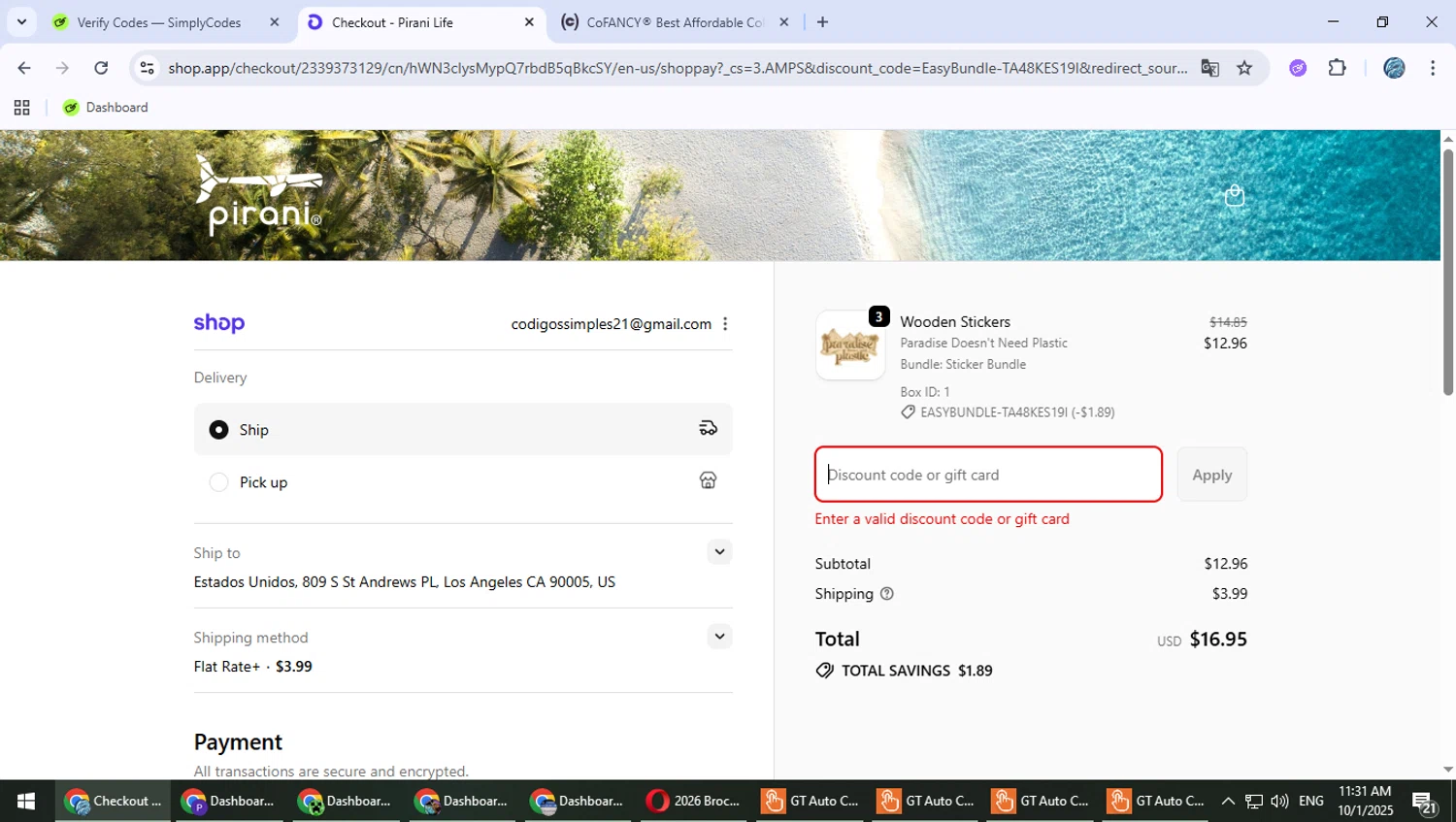Open the taskbar notification center

click(x=1425, y=802)
